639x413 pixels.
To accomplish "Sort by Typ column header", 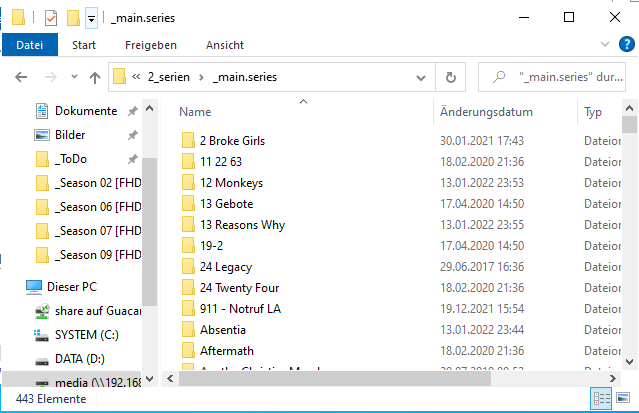I will (593, 112).
